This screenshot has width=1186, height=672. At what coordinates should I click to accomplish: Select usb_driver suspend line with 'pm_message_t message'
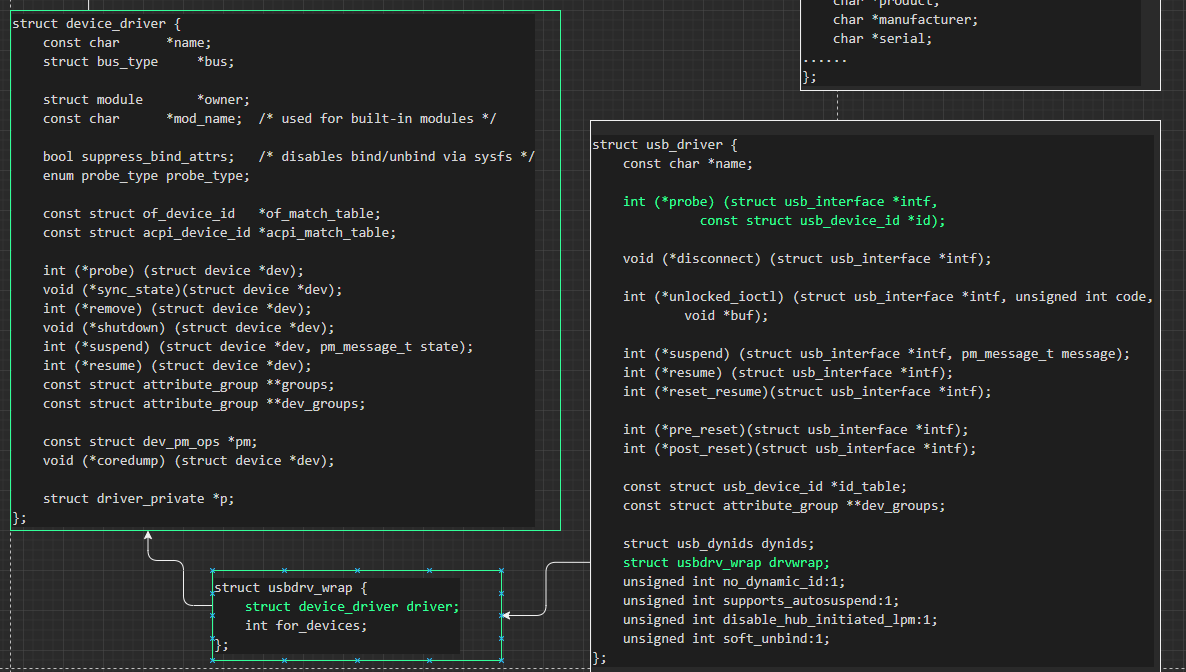tap(876, 353)
